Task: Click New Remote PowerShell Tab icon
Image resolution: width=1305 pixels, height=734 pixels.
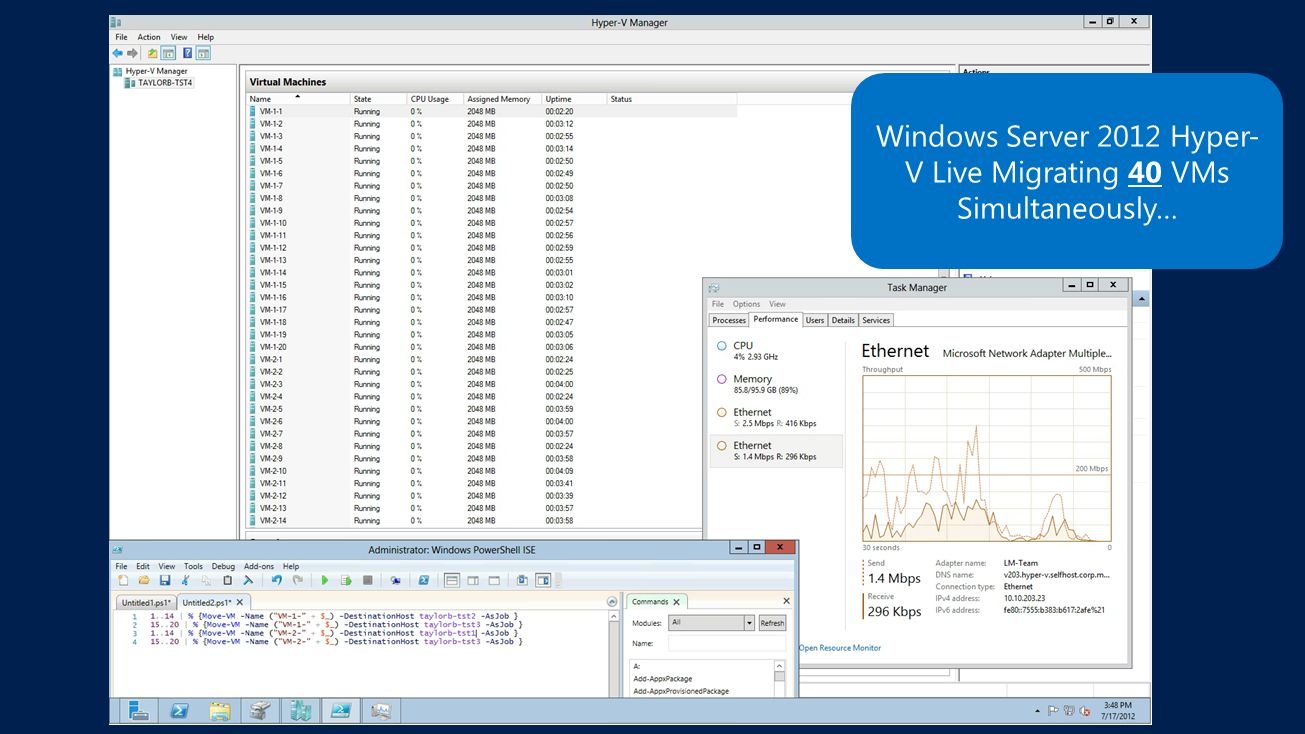Action: point(396,580)
